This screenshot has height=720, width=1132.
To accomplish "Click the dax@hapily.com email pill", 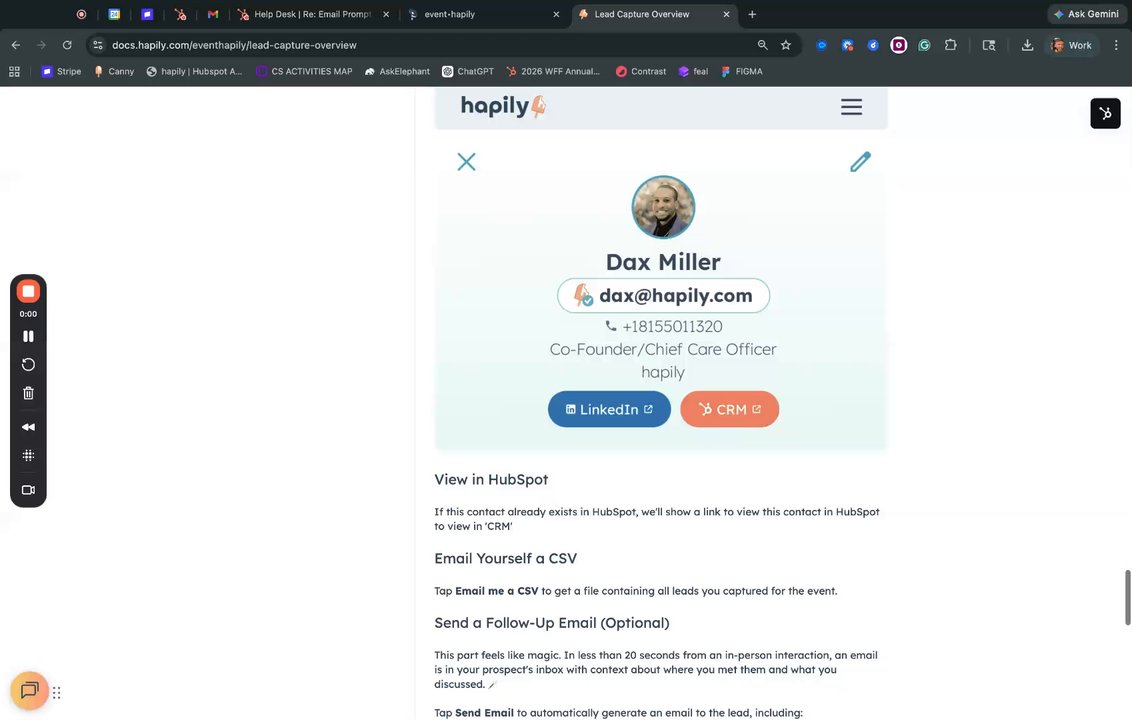I will pyautogui.click(x=663, y=295).
